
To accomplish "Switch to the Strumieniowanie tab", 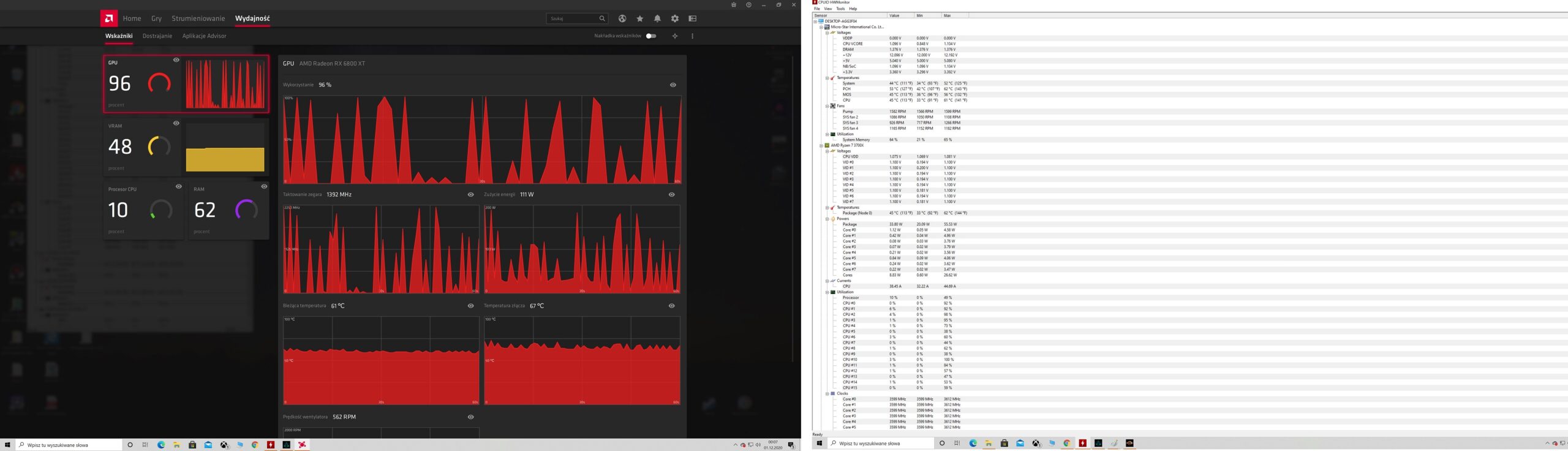I will click(198, 18).
